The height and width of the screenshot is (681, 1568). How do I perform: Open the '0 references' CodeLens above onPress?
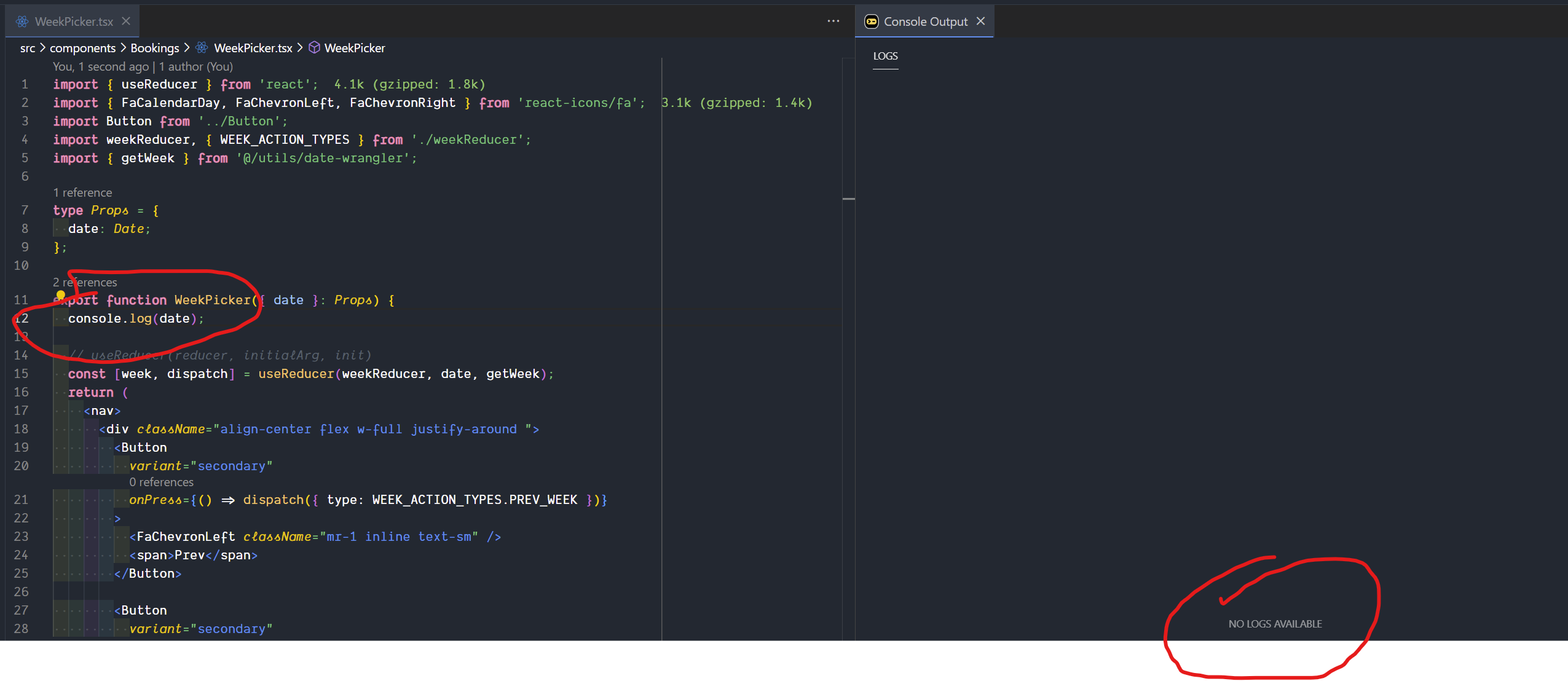tap(161, 482)
